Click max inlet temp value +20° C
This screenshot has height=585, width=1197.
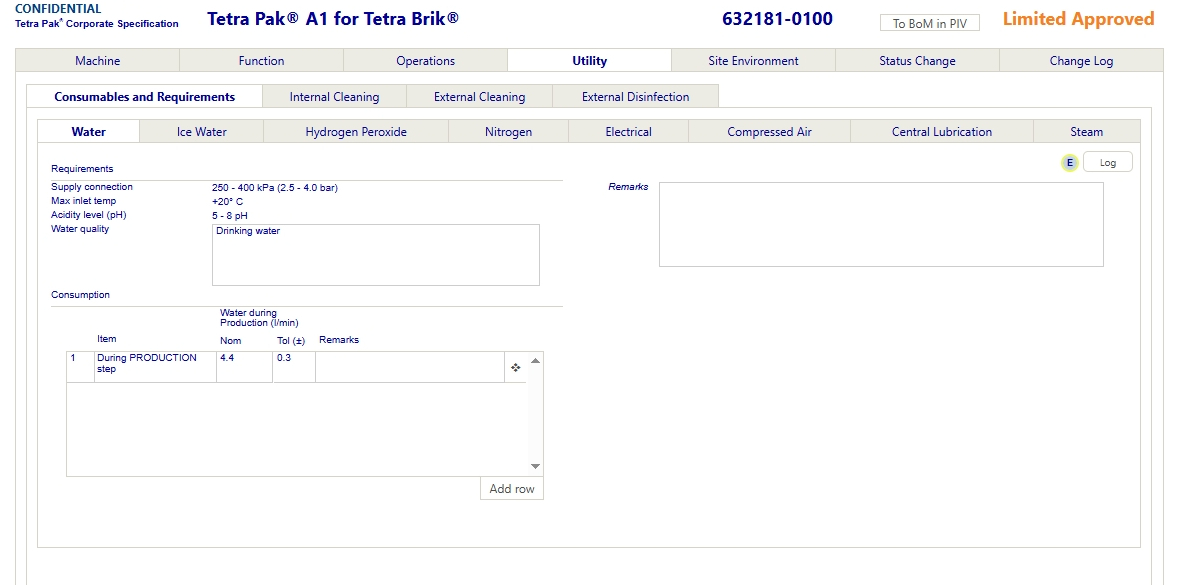227,202
